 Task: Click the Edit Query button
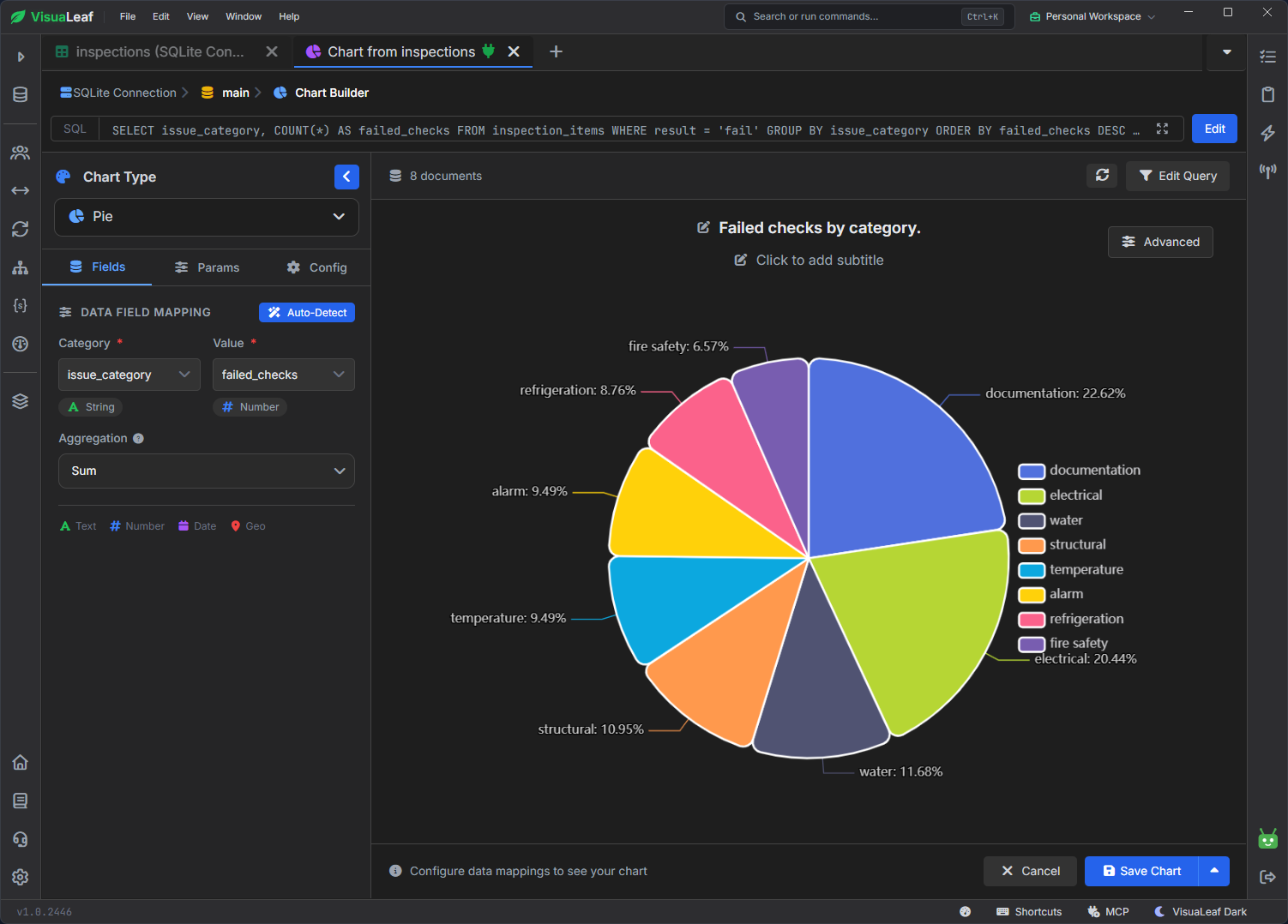click(x=1178, y=176)
